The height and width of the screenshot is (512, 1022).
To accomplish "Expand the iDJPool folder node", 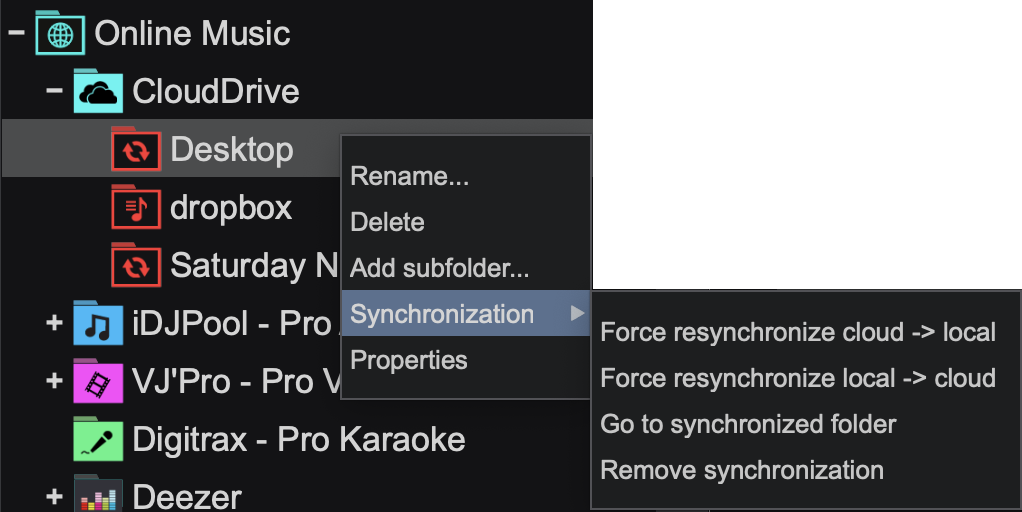I will tap(54, 324).
